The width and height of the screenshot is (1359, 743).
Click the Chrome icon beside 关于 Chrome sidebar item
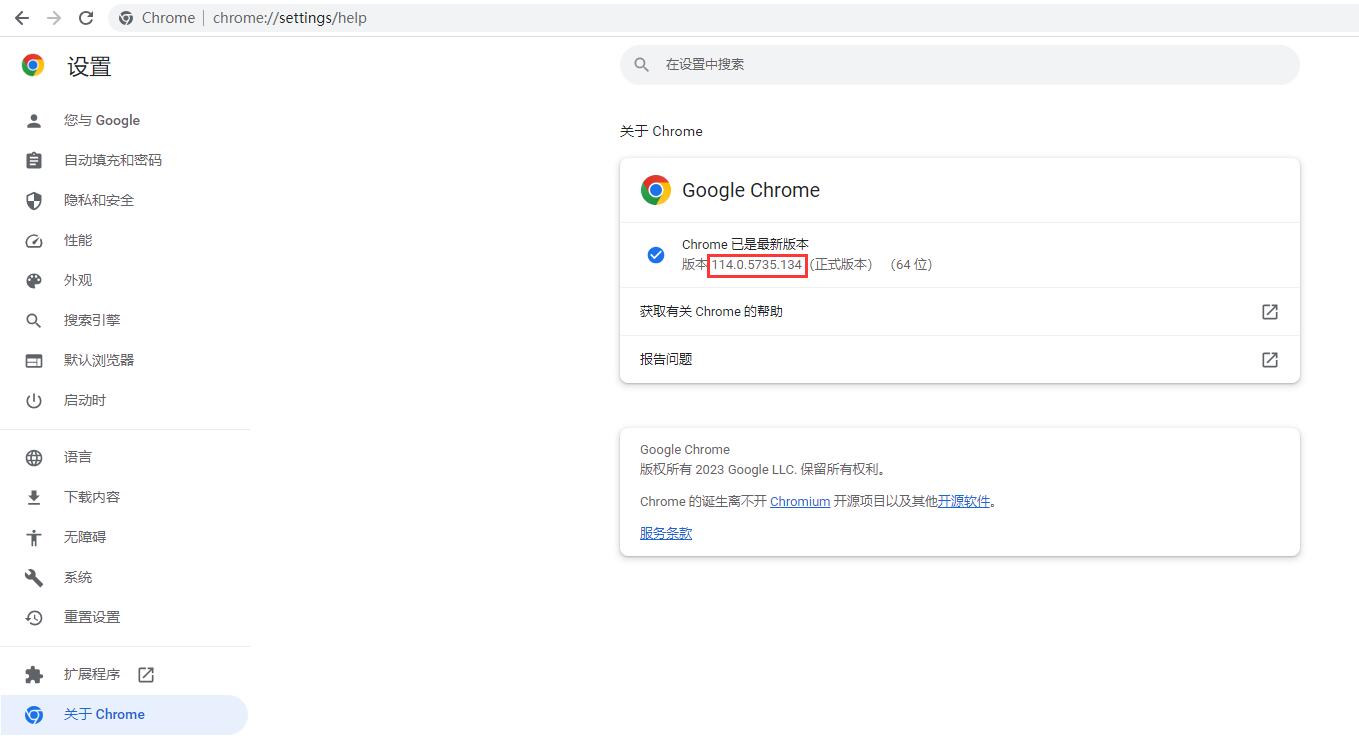(x=34, y=714)
